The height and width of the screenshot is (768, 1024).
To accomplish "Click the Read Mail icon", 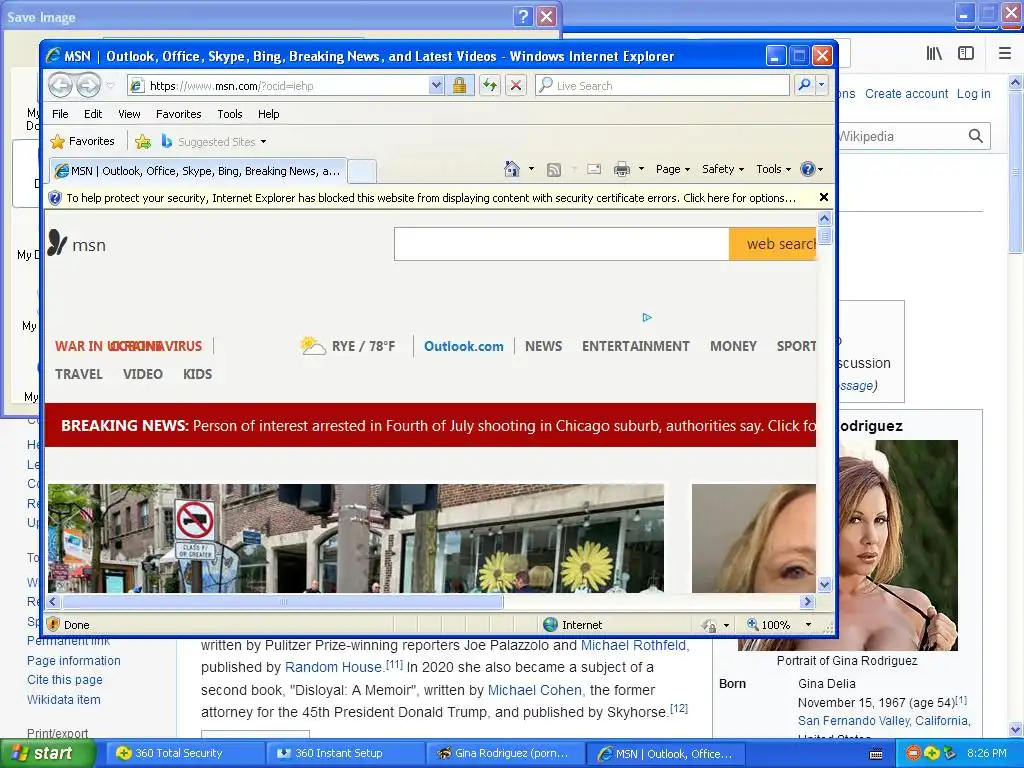I will coord(594,169).
